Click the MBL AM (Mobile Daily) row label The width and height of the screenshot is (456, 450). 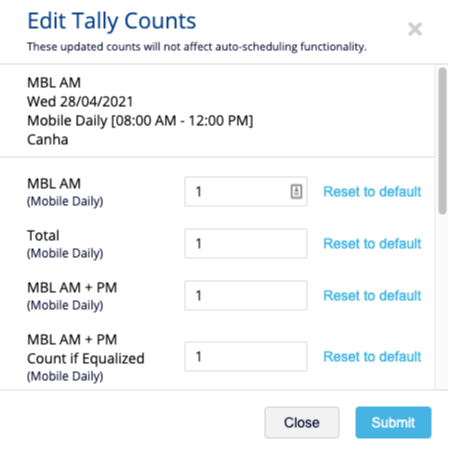tap(65, 192)
